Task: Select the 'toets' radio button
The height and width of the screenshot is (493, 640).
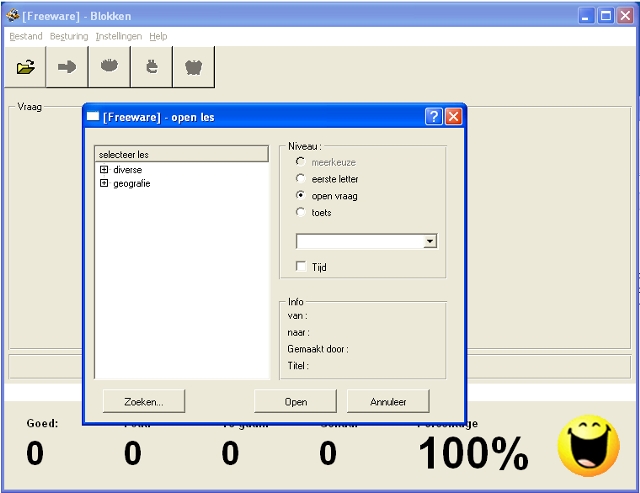Action: pos(301,213)
